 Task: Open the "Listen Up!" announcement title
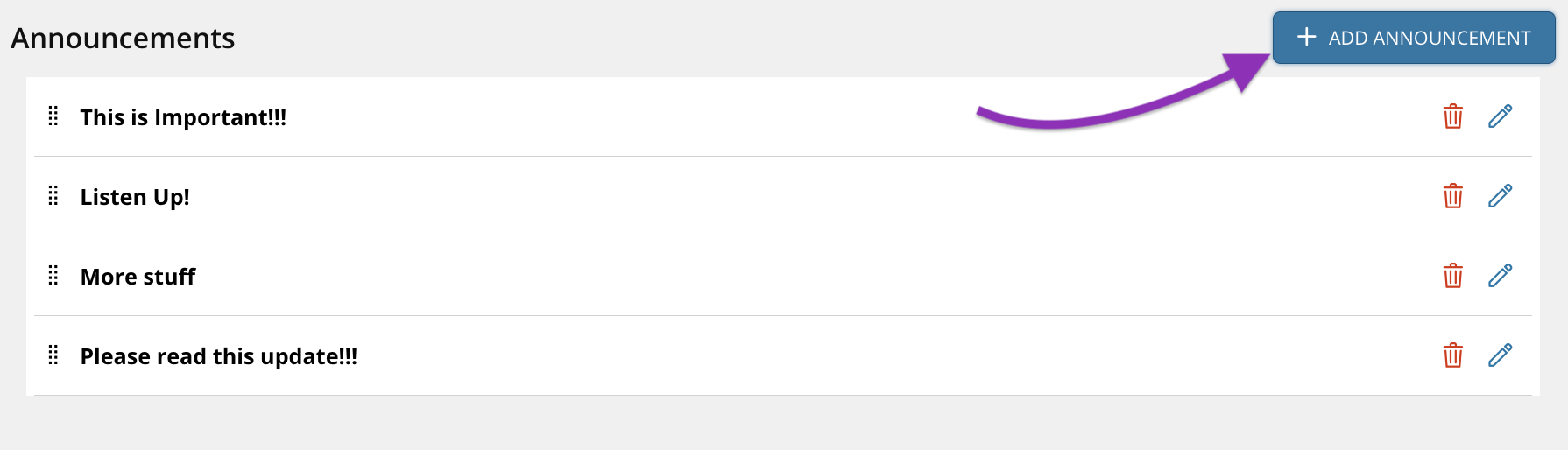(135, 197)
